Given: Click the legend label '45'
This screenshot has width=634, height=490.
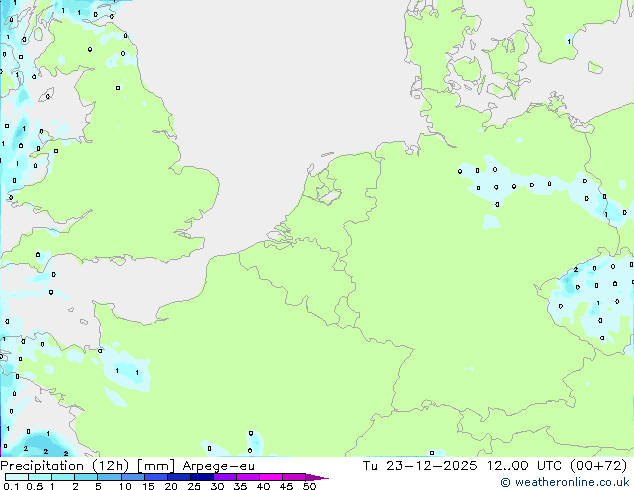Looking at the screenshot, I should 286,486.
